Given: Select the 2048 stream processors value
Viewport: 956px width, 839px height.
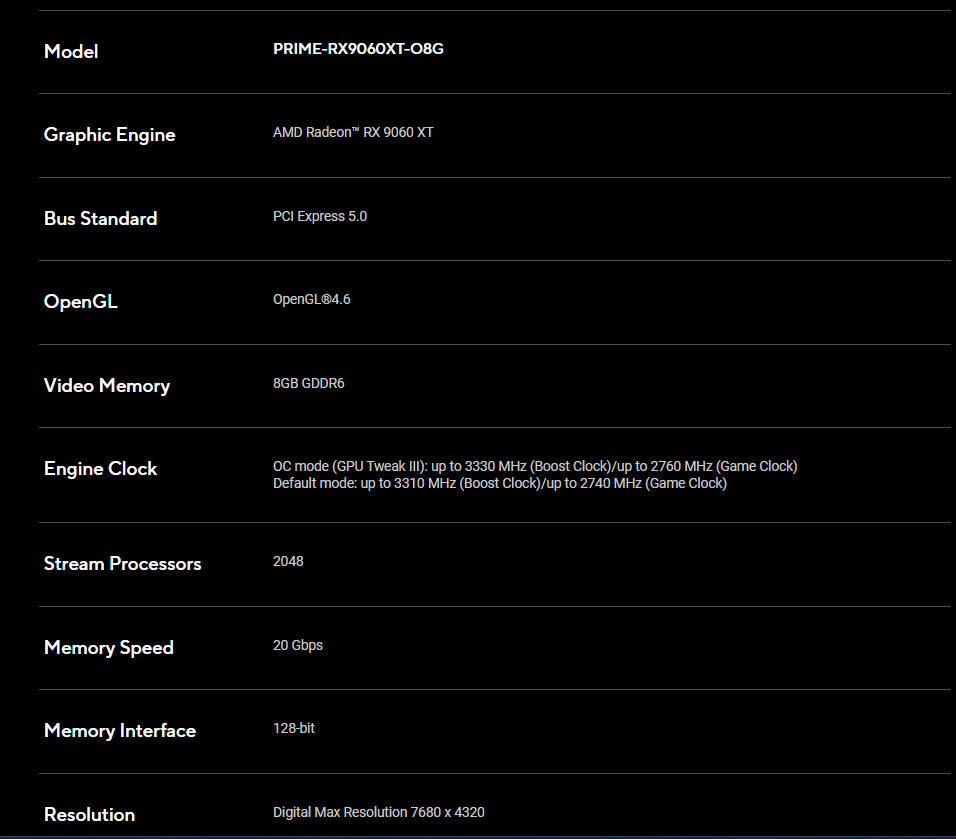Looking at the screenshot, I should point(288,561).
